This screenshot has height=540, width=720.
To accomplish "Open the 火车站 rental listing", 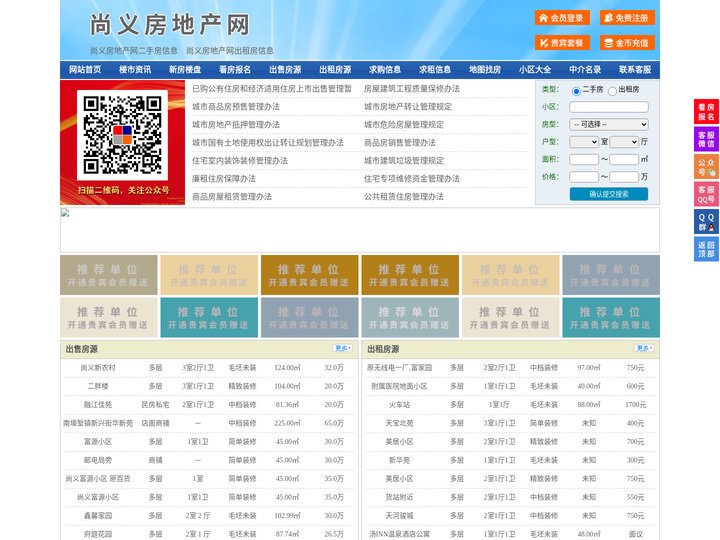I will point(399,405).
